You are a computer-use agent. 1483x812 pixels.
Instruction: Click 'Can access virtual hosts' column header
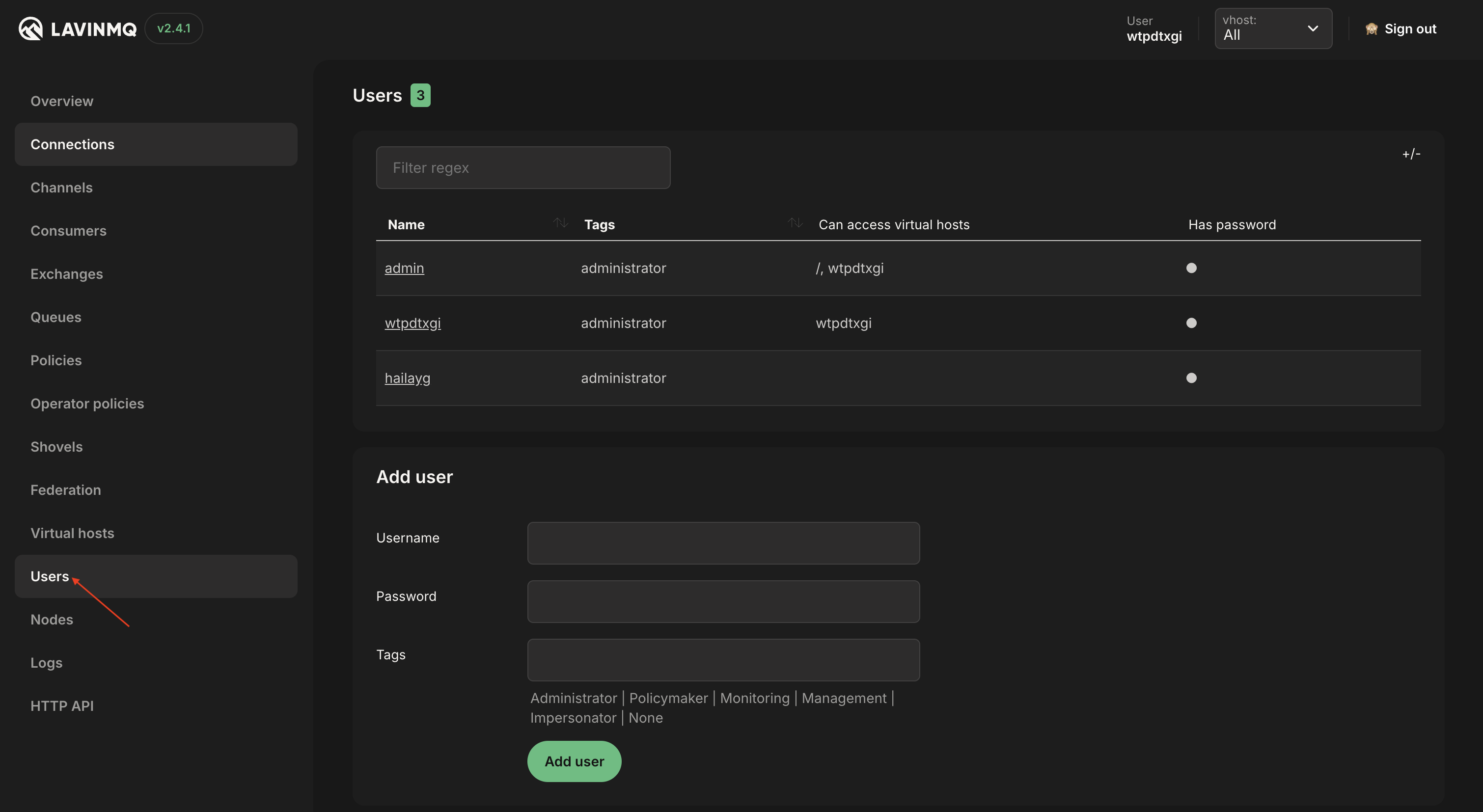(x=894, y=224)
